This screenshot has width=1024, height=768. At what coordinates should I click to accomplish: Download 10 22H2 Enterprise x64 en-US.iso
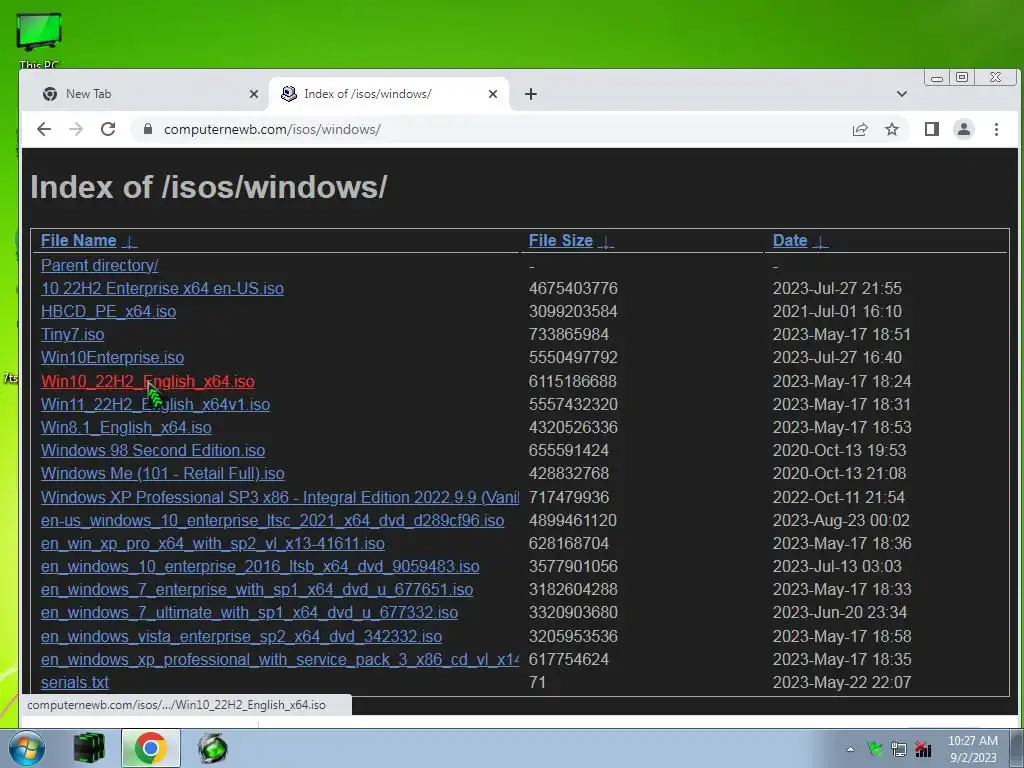(x=162, y=288)
